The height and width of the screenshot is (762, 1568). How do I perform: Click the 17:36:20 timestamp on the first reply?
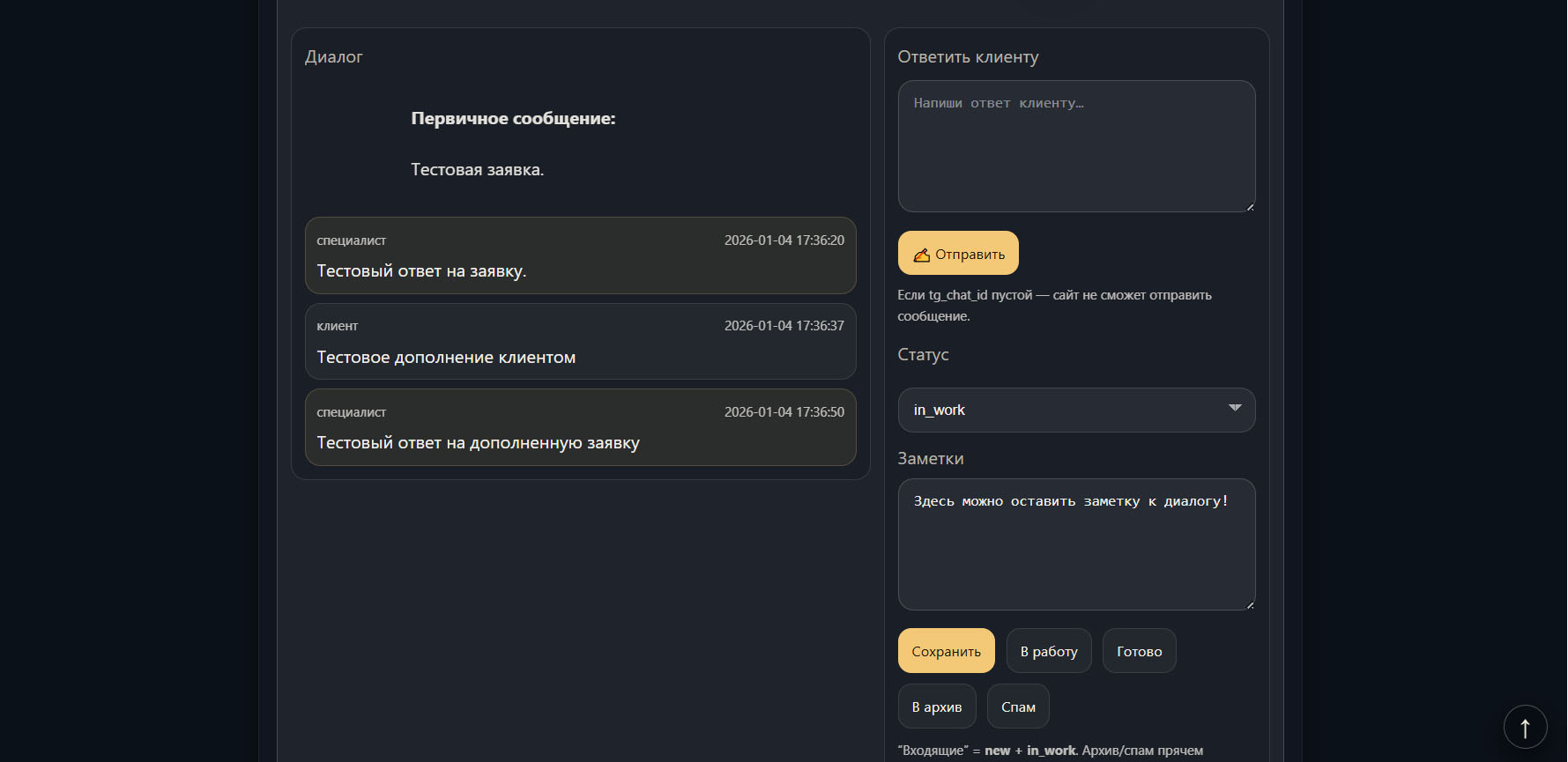tap(784, 240)
